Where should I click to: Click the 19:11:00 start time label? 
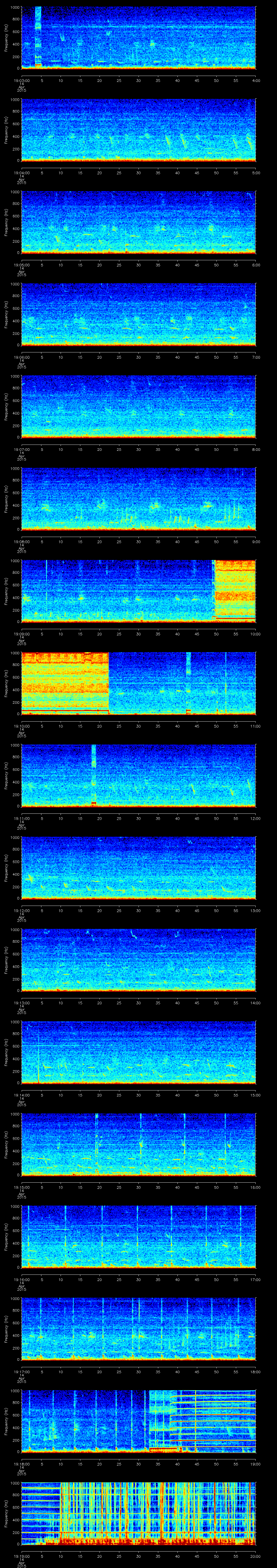coord(21,818)
